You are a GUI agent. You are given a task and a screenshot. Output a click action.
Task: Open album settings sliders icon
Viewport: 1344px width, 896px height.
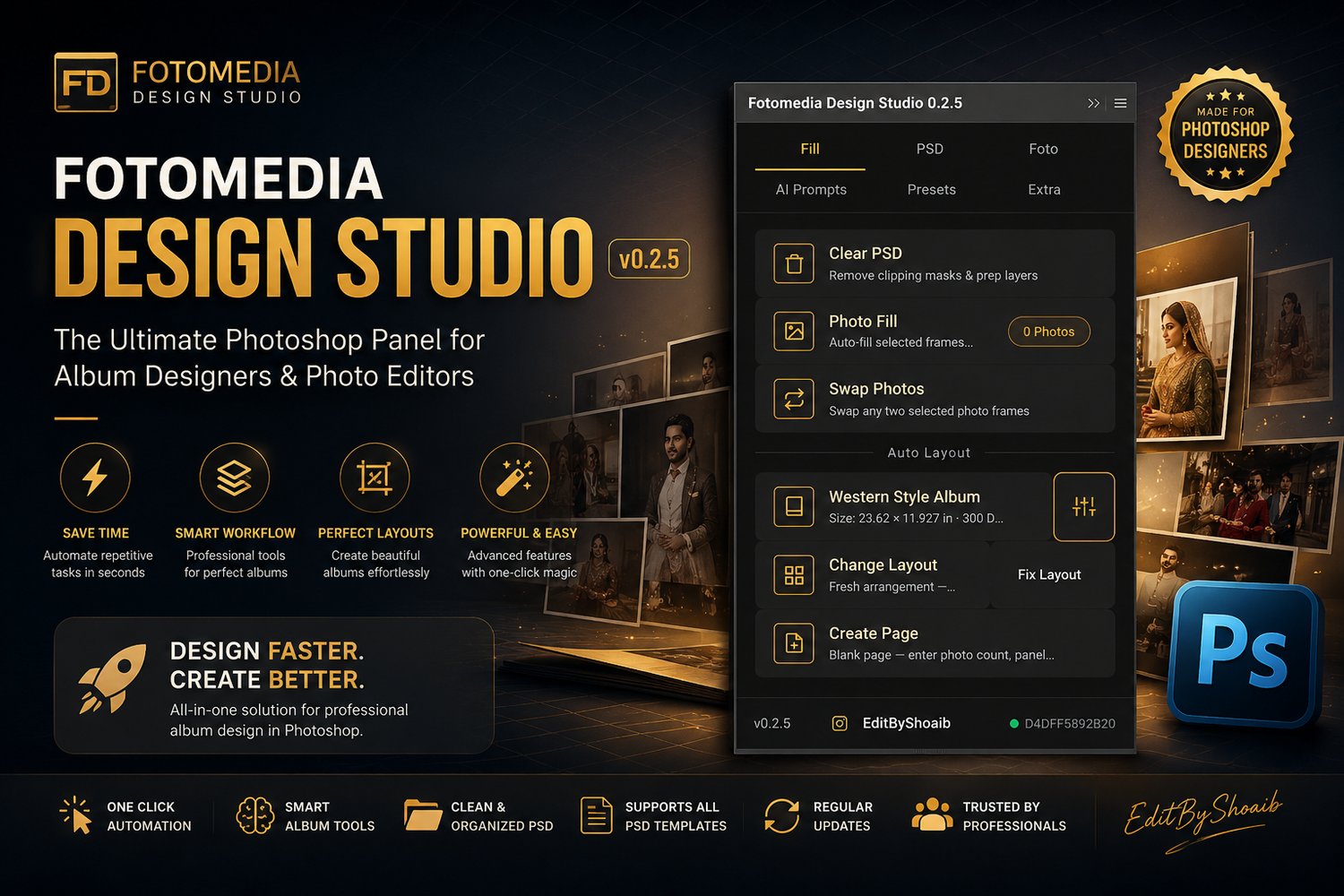[1084, 506]
